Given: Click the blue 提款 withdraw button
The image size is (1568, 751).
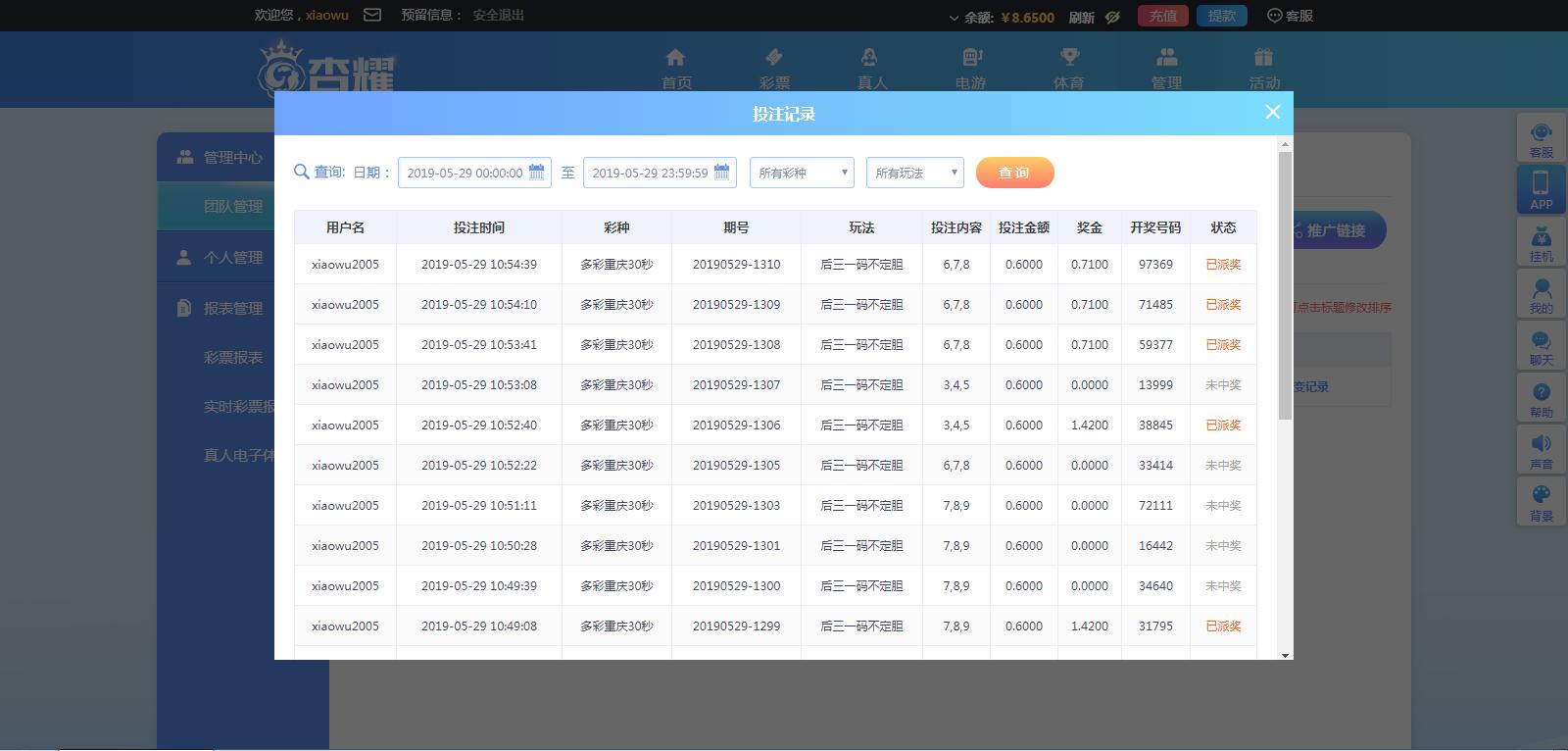Looking at the screenshot, I should click(1222, 16).
